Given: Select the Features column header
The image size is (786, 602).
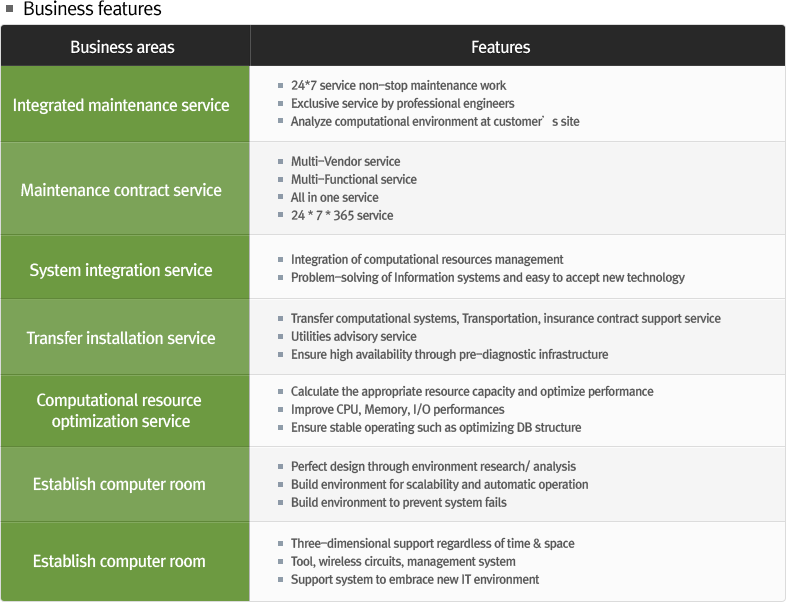Looking at the screenshot, I should pyautogui.click(x=501, y=47).
